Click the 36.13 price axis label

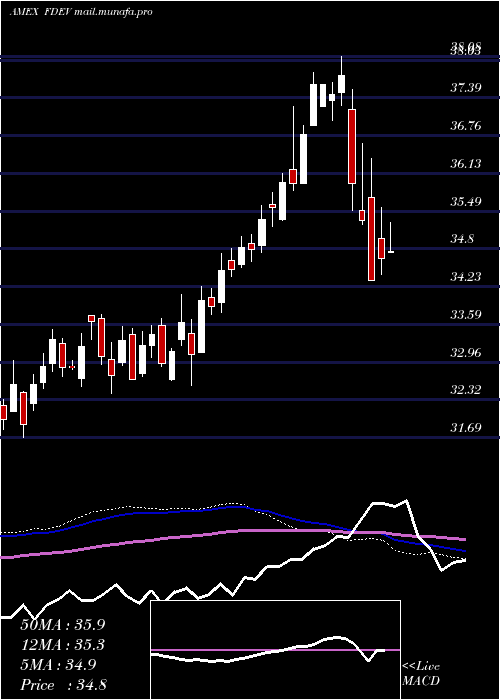click(x=466, y=164)
